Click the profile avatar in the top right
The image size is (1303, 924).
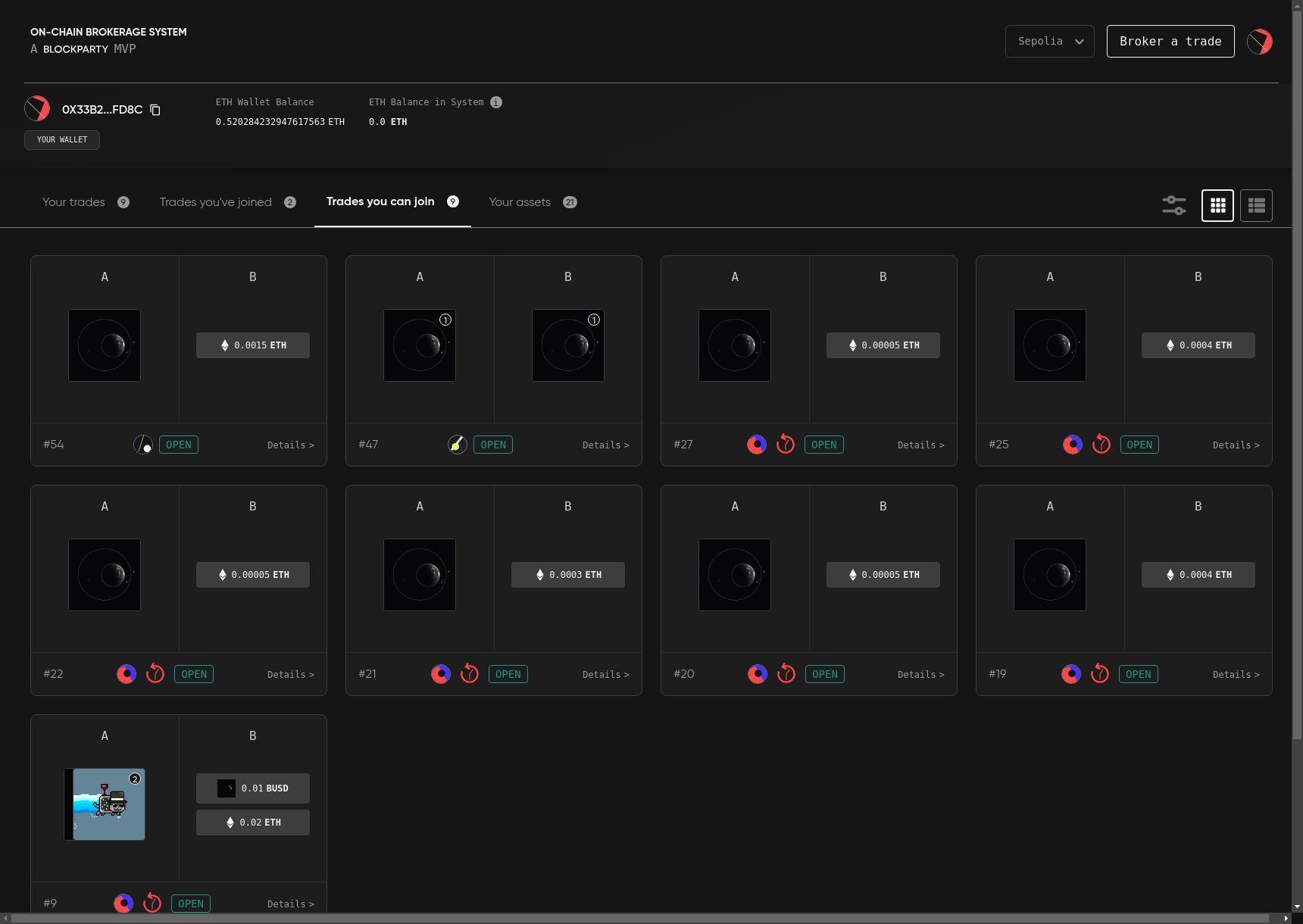pos(1260,42)
